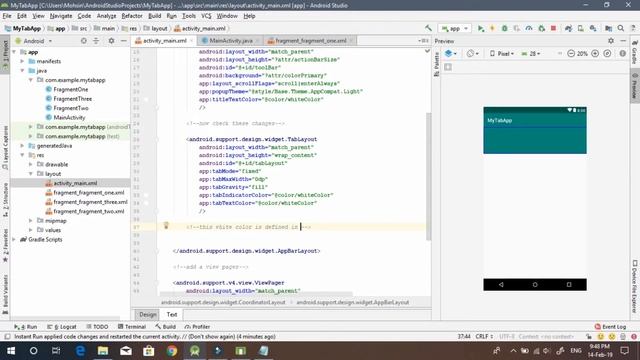Image resolution: width=640 pixels, height=360 pixels.
Task: Open the Terminal tool window
Action: (x=131, y=327)
